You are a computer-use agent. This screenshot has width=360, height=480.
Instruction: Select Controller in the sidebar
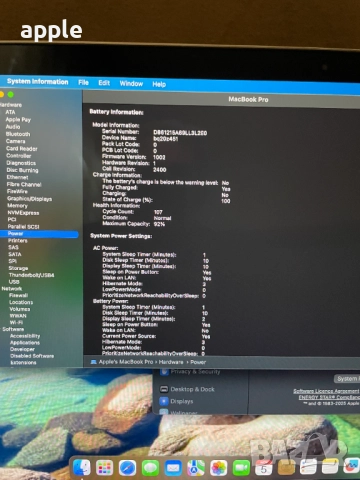[19, 156]
